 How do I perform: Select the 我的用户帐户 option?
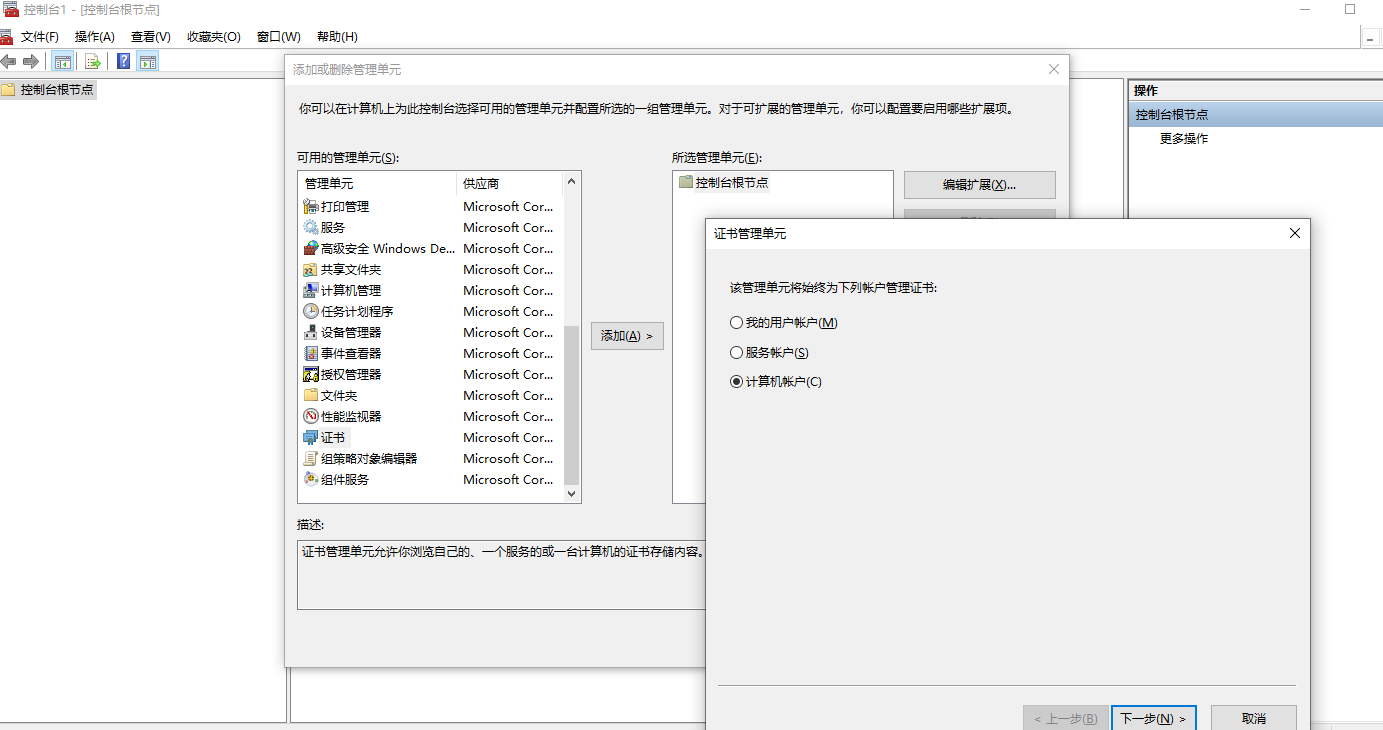(736, 322)
